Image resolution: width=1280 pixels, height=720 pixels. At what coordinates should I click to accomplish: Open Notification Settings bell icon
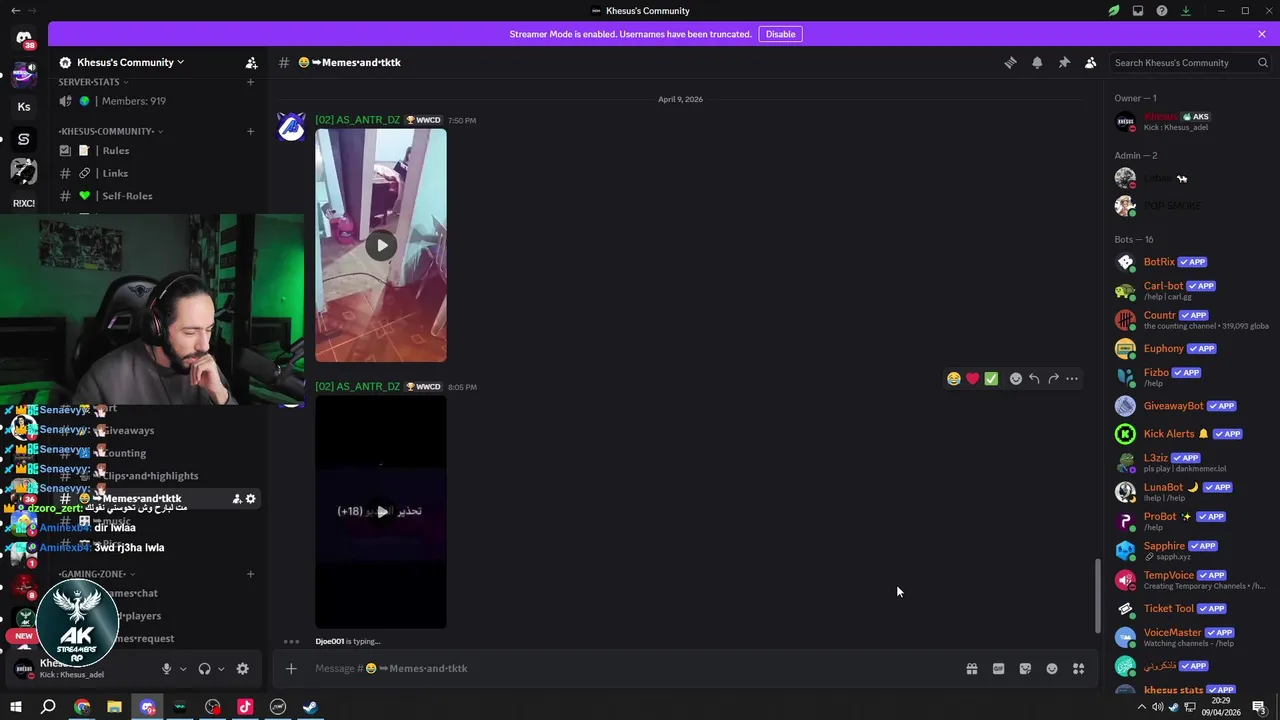coord(1037,62)
